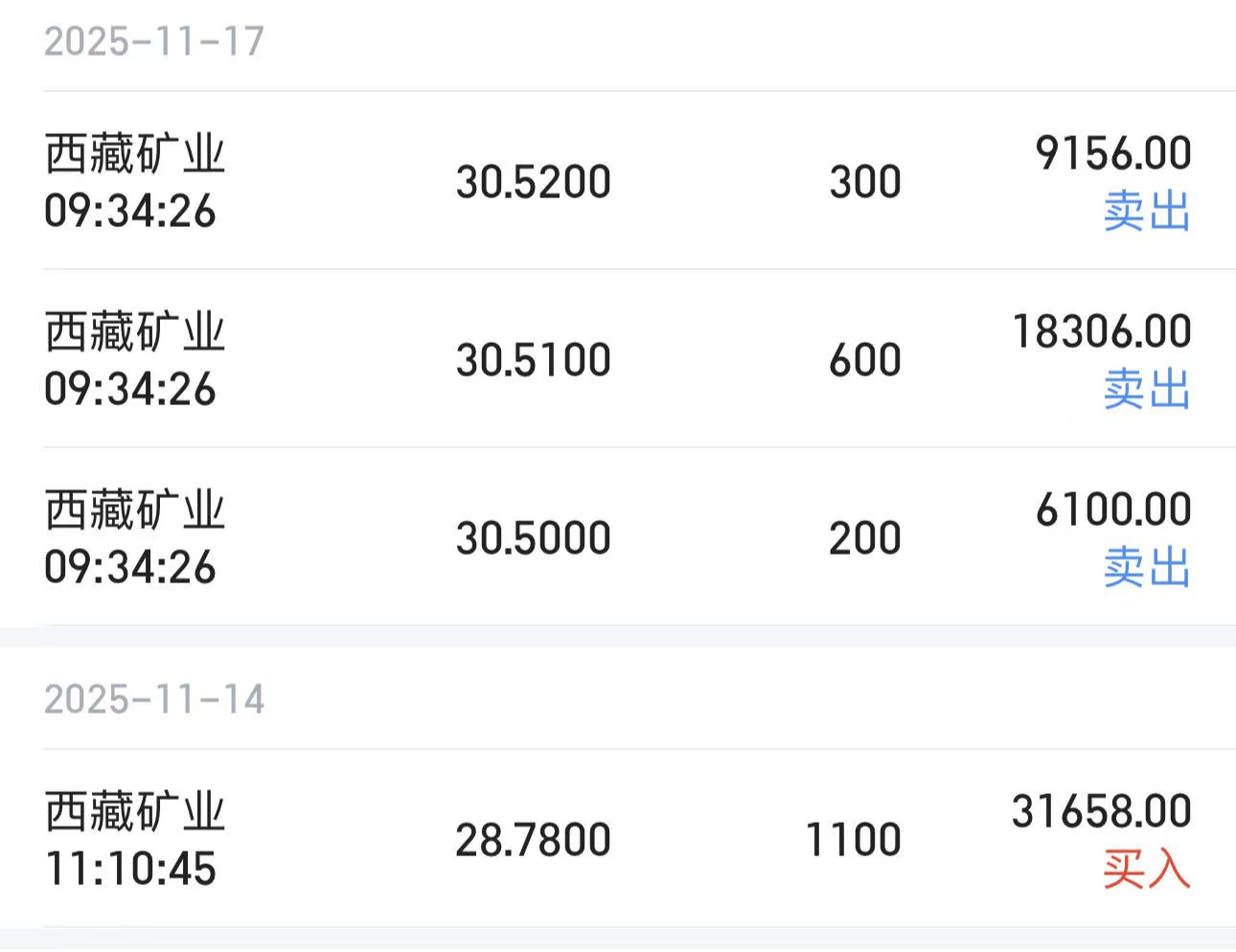The height and width of the screenshot is (952, 1236).
Task: Click the 200 share quantity
Action: pyautogui.click(x=864, y=538)
